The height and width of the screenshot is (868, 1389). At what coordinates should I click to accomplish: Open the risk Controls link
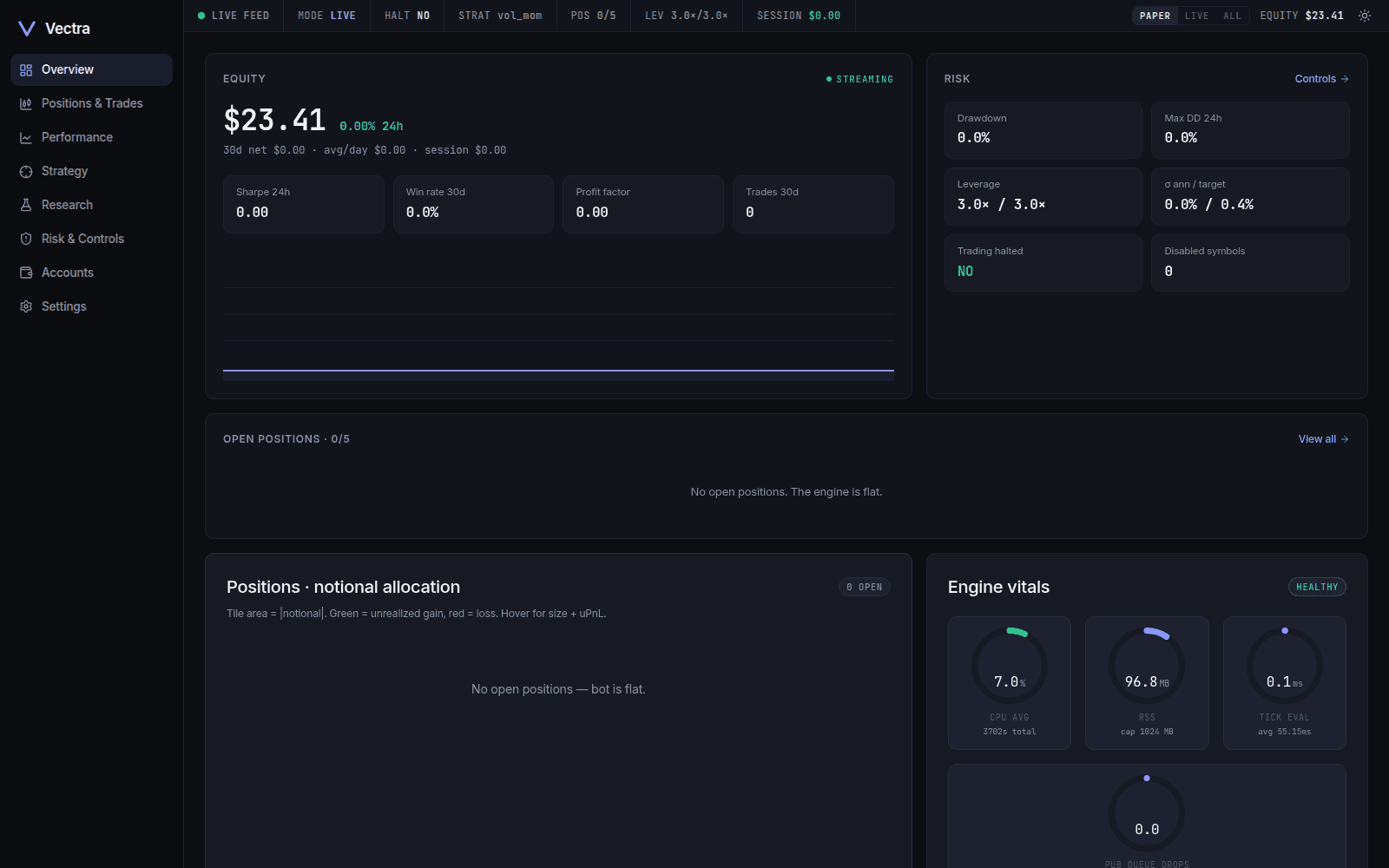tap(1321, 79)
